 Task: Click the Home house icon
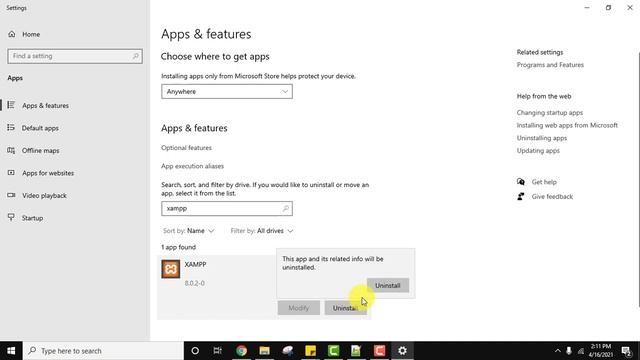click(11, 34)
